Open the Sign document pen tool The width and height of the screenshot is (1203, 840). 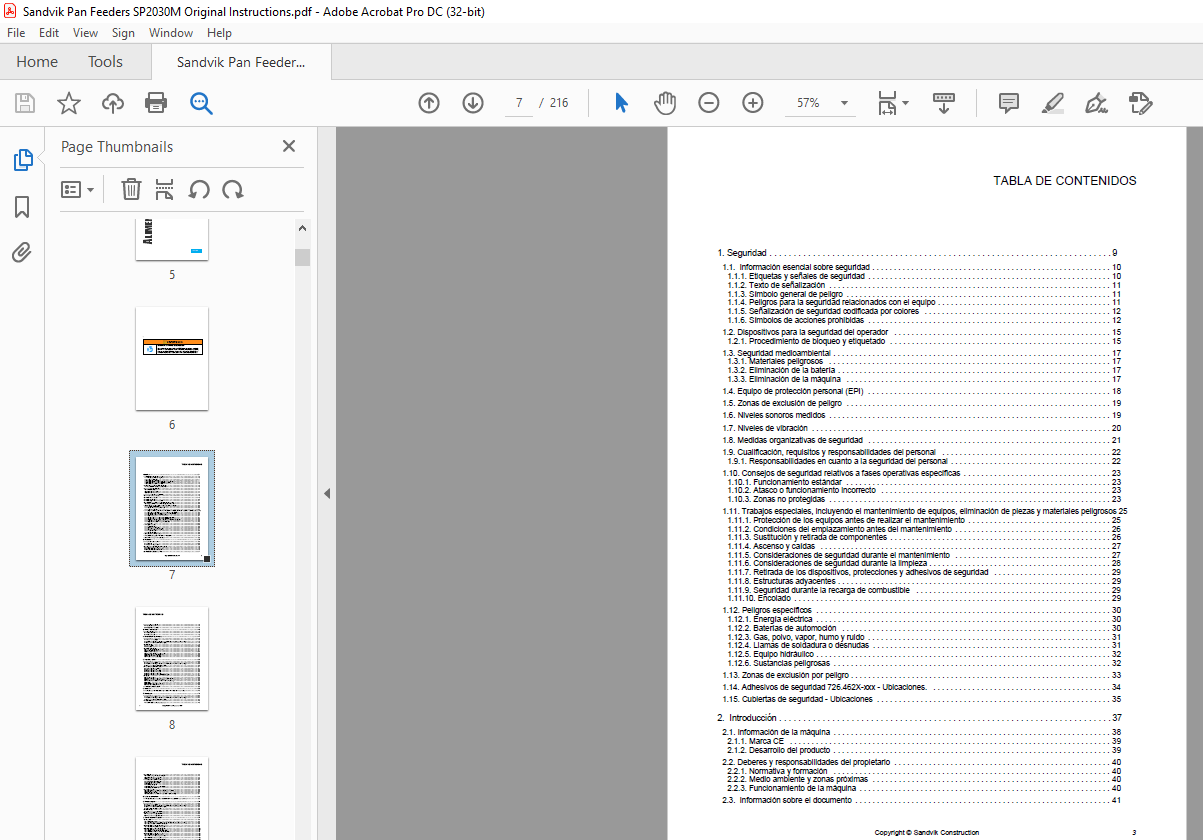[1097, 103]
